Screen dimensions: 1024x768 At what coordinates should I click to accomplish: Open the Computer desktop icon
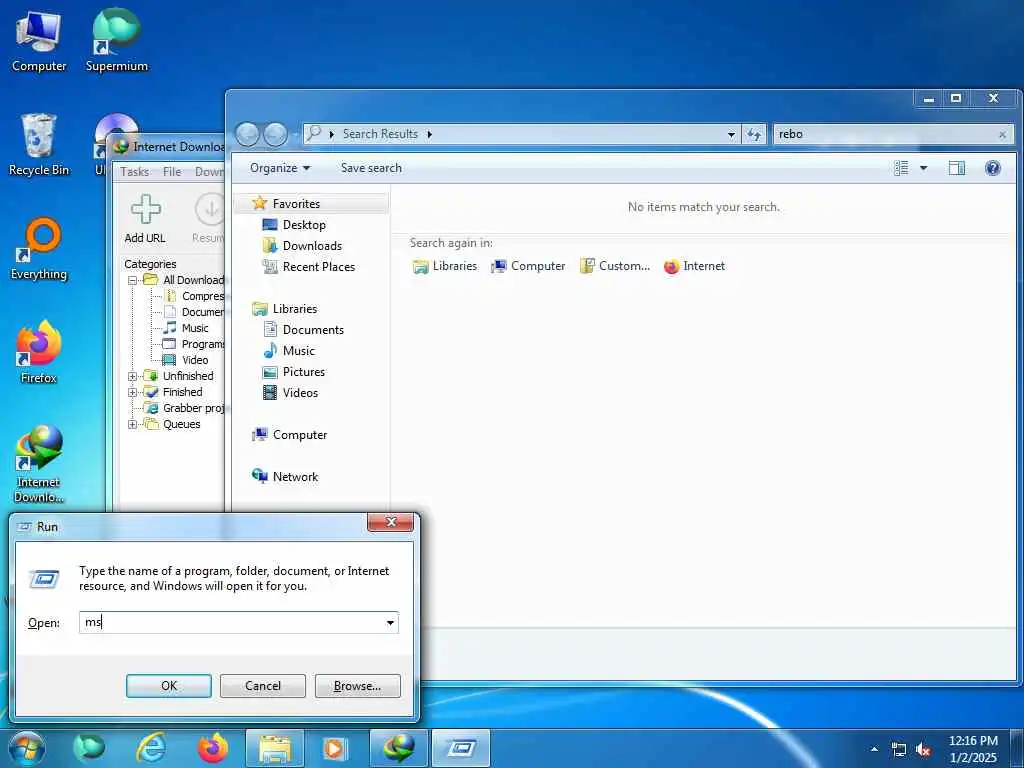coord(39,40)
